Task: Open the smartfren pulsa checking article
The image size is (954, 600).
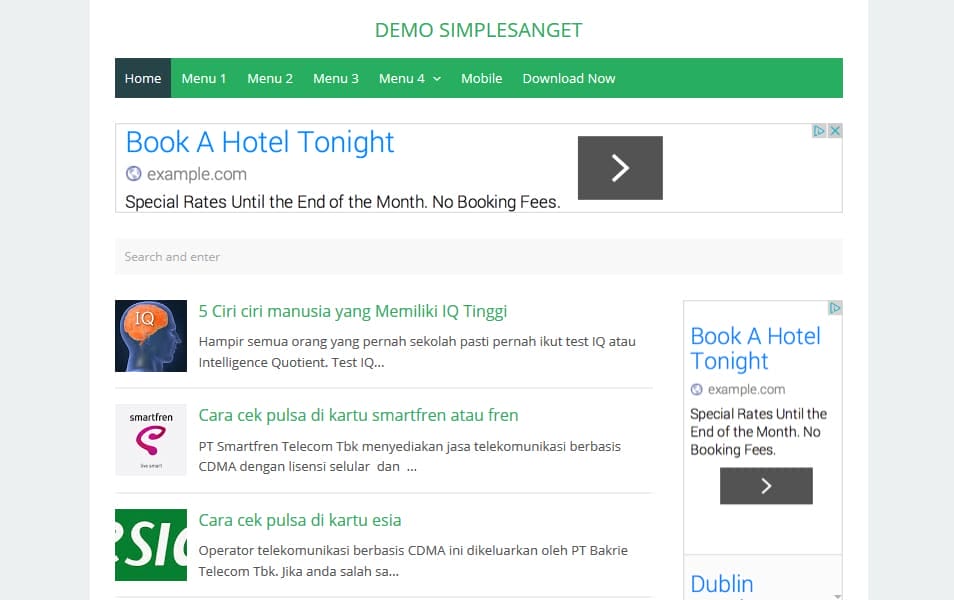Action: 358,415
